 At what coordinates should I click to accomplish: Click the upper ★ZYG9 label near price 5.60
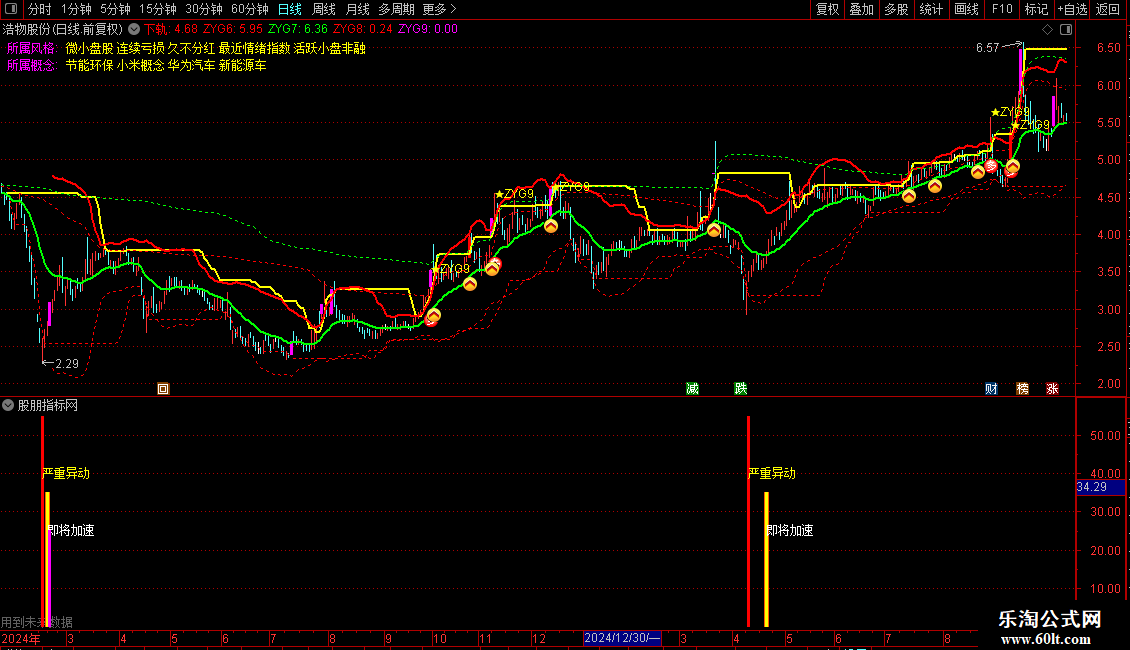[1010, 112]
